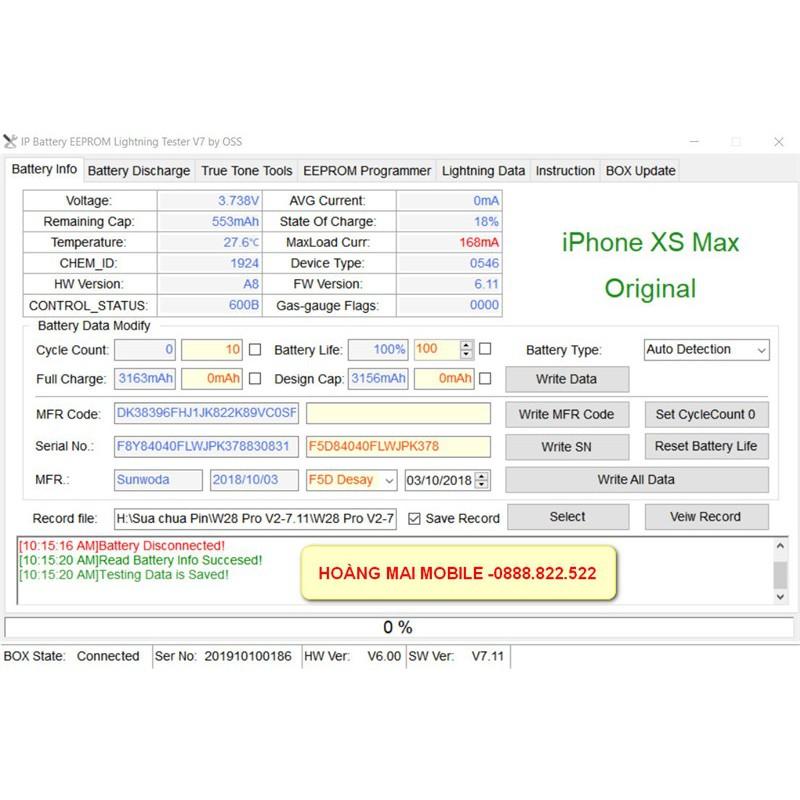The width and height of the screenshot is (800, 800).
Task: Click the new Cycle Count field showing 10
Action: [x=212, y=349]
